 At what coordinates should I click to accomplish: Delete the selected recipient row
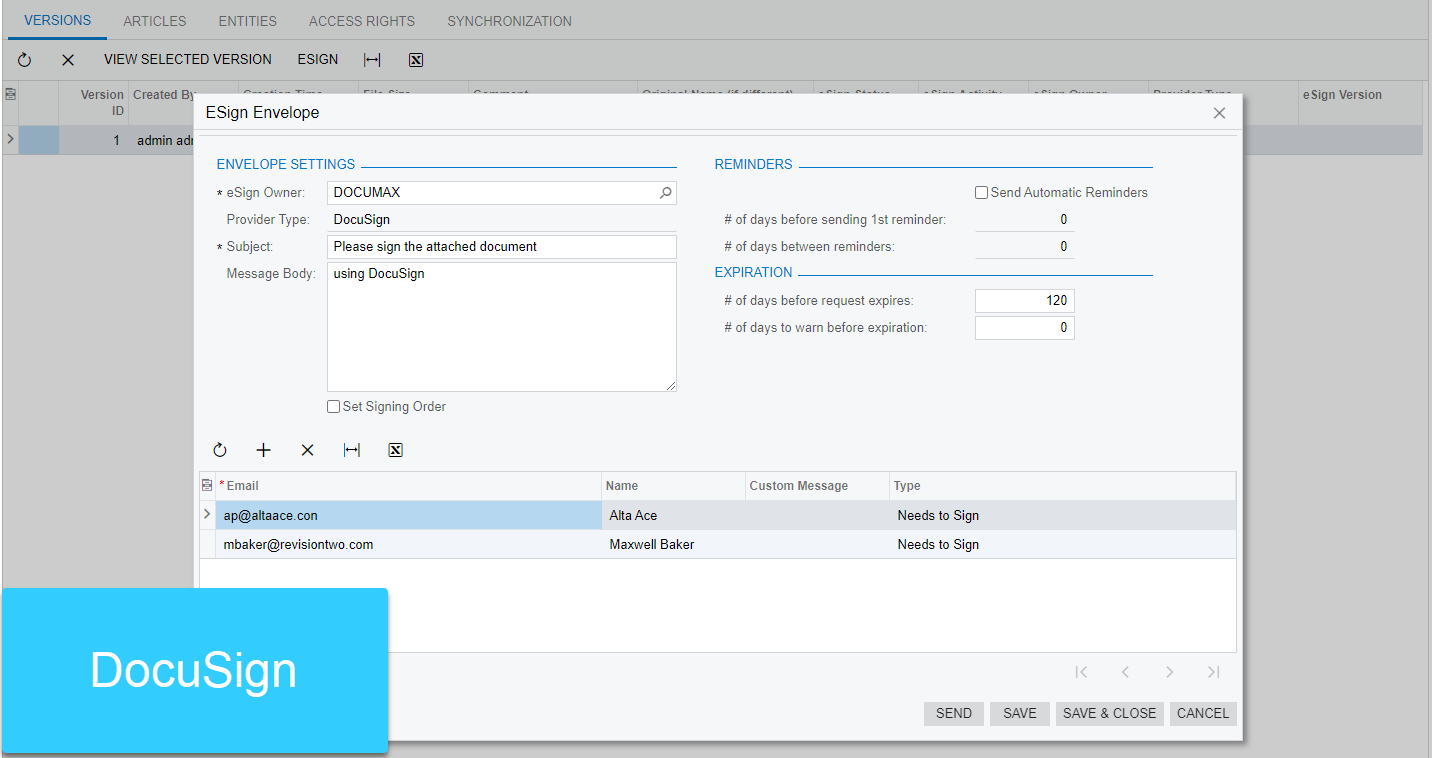308,451
